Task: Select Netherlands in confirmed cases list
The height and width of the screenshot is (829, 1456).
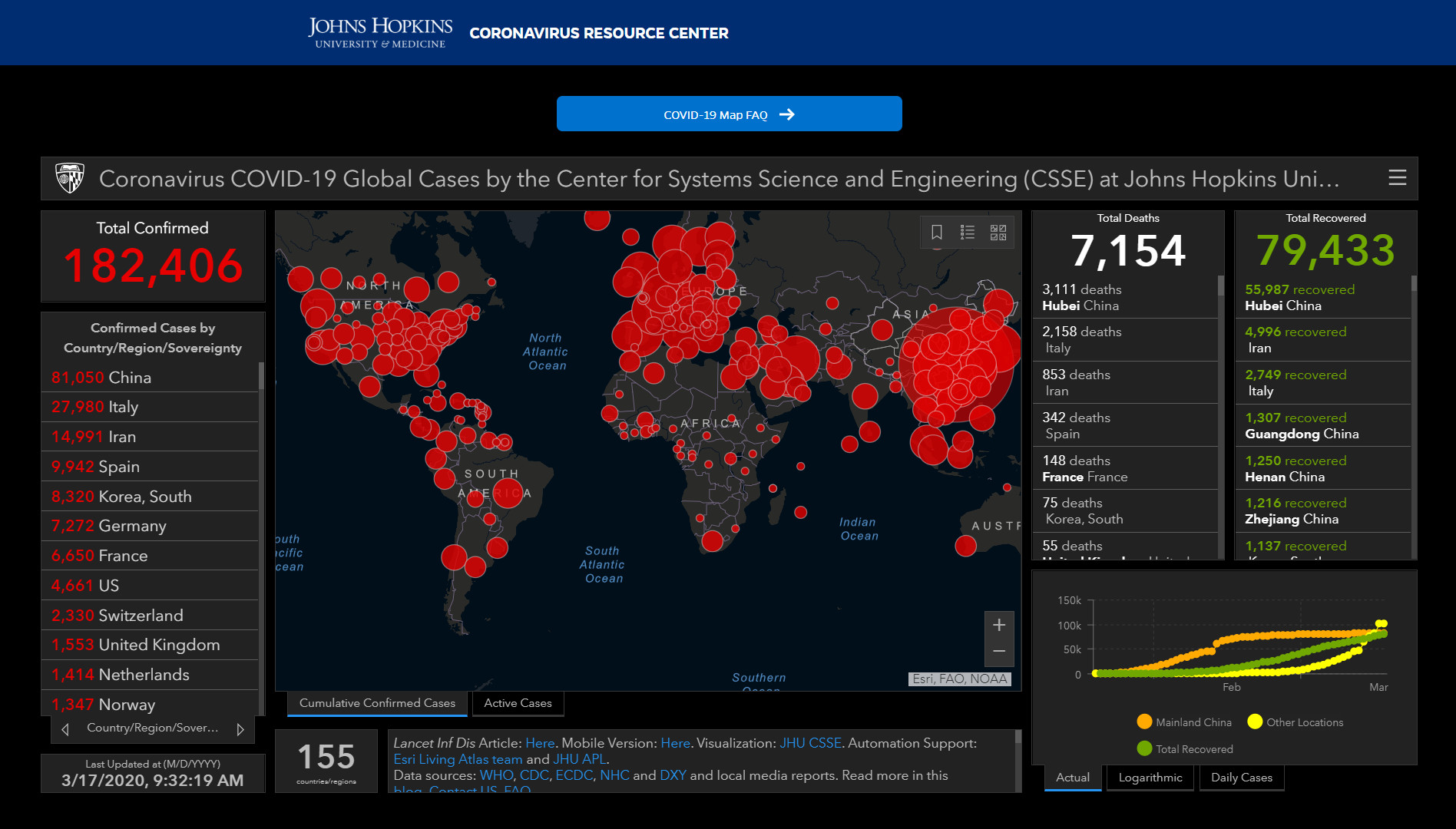Action: pyautogui.click(x=150, y=675)
